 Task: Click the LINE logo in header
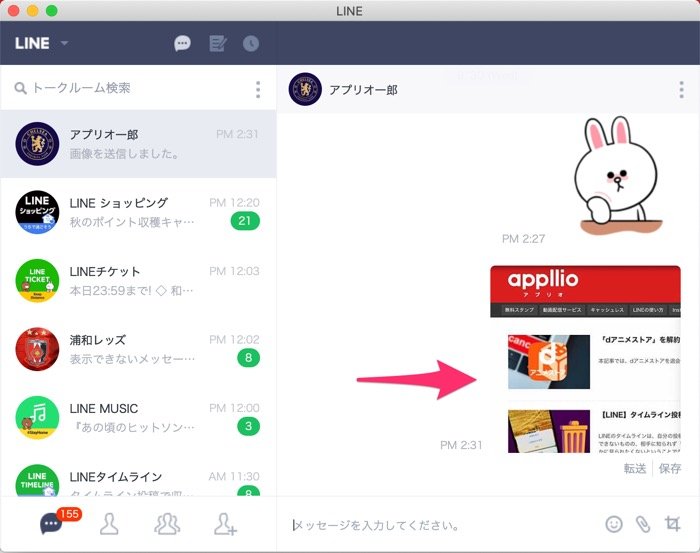click(32, 43)
